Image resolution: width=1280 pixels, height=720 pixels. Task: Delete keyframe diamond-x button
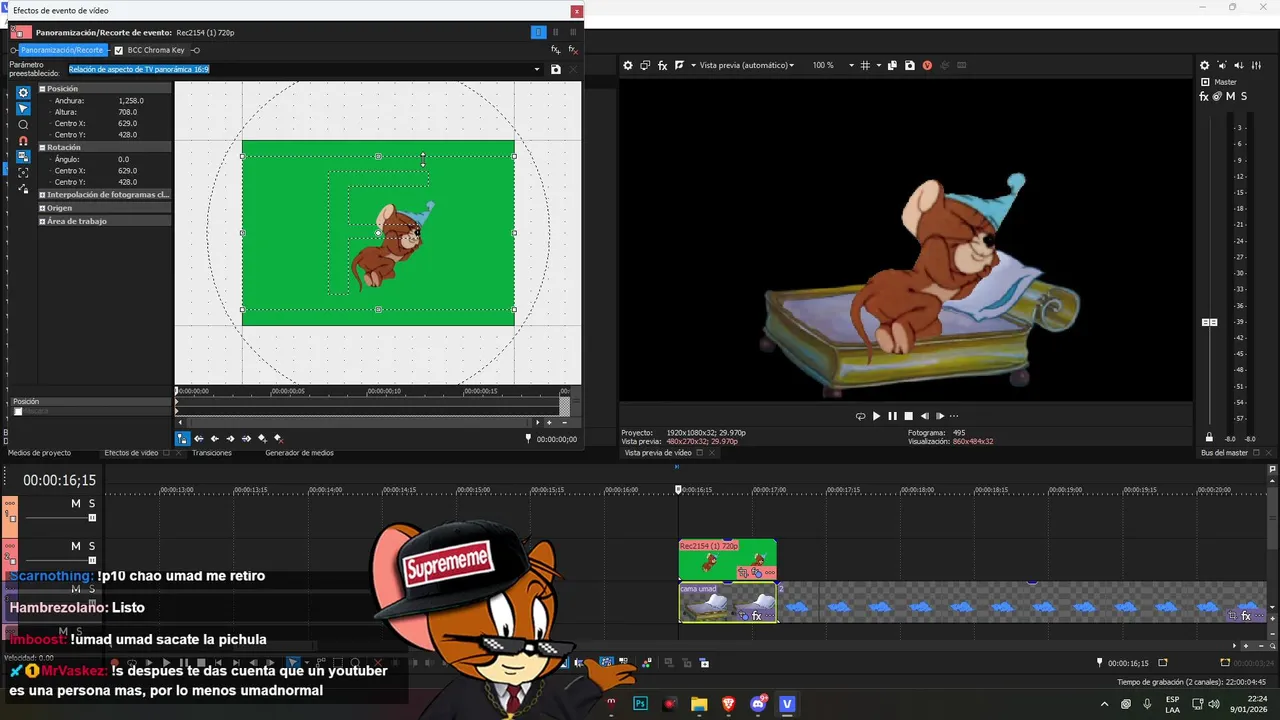(278, 438)
